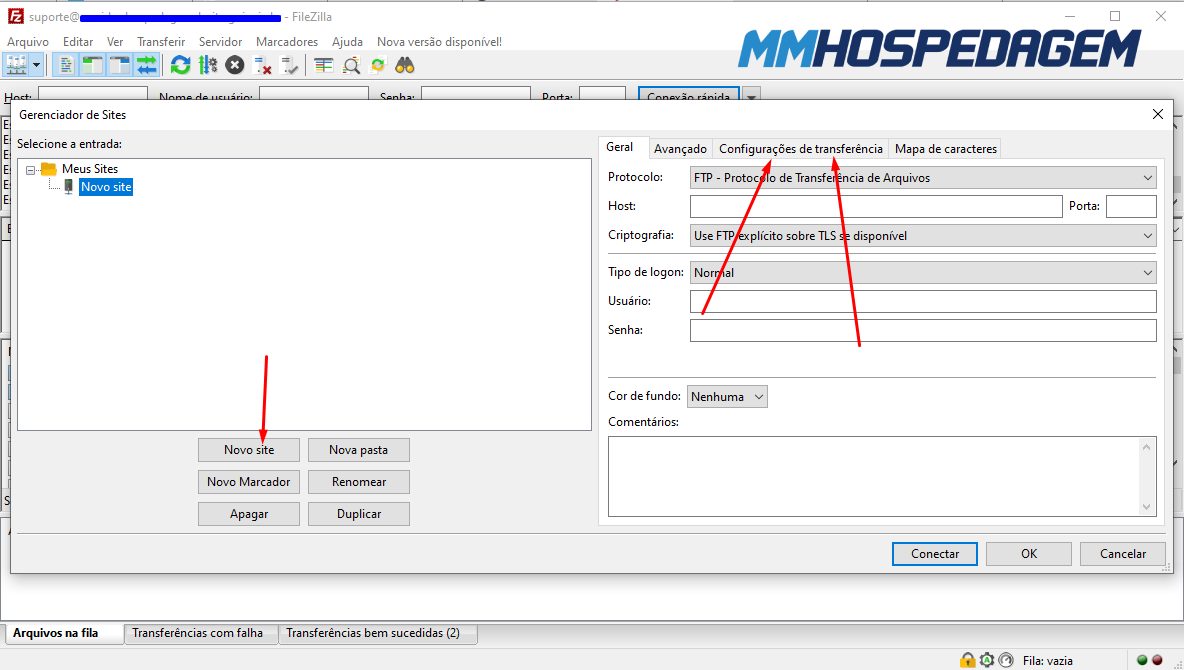Image resolution: width=1184 pixels, height=670 pixels.
Task: Toggle the message log display icon
Action: [66, 66]
